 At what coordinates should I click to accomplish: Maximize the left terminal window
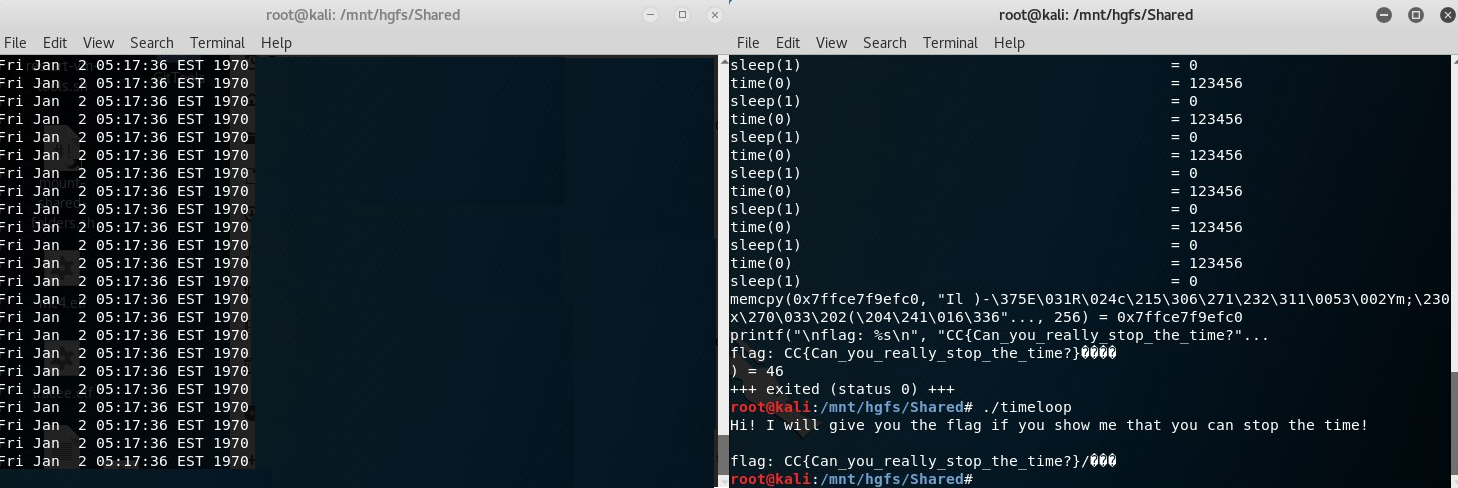coord(683,15)
